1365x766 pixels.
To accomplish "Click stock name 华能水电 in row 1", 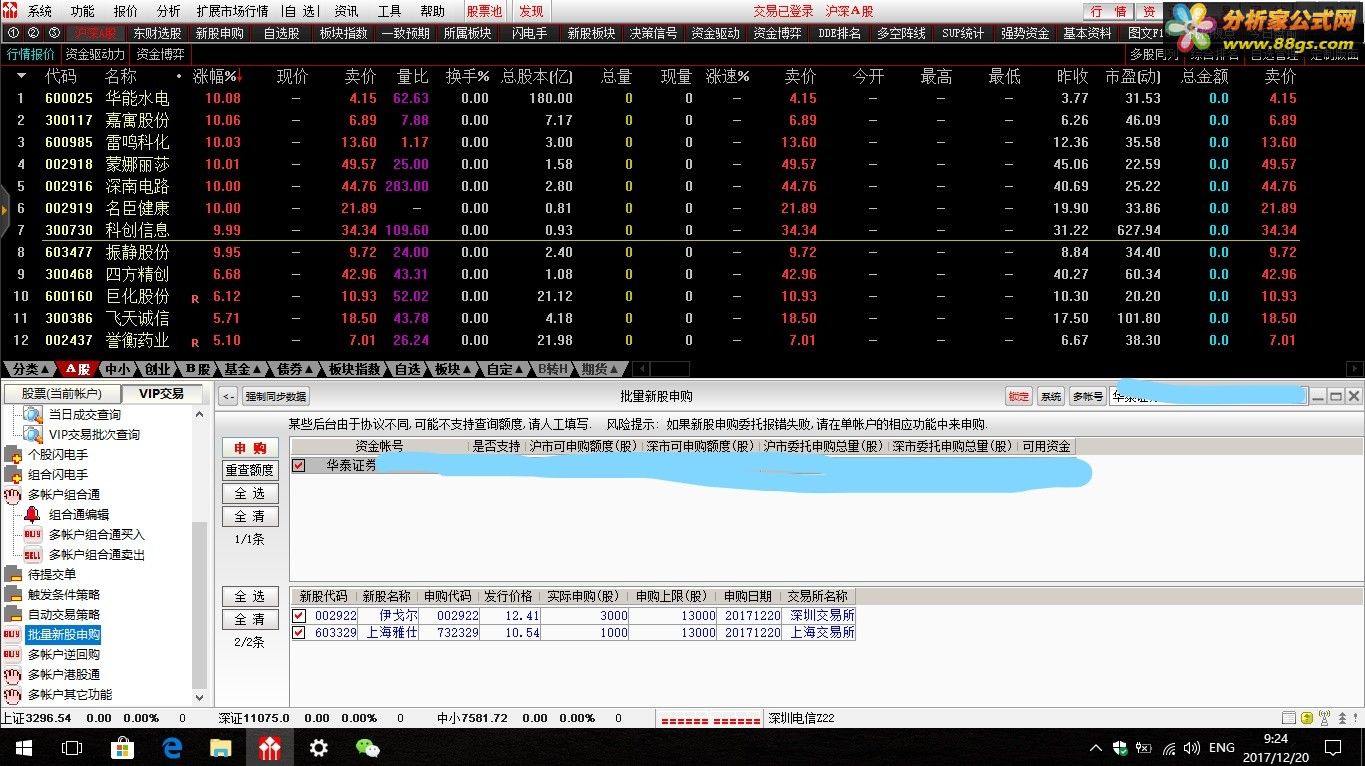I will tap(137, 98).
